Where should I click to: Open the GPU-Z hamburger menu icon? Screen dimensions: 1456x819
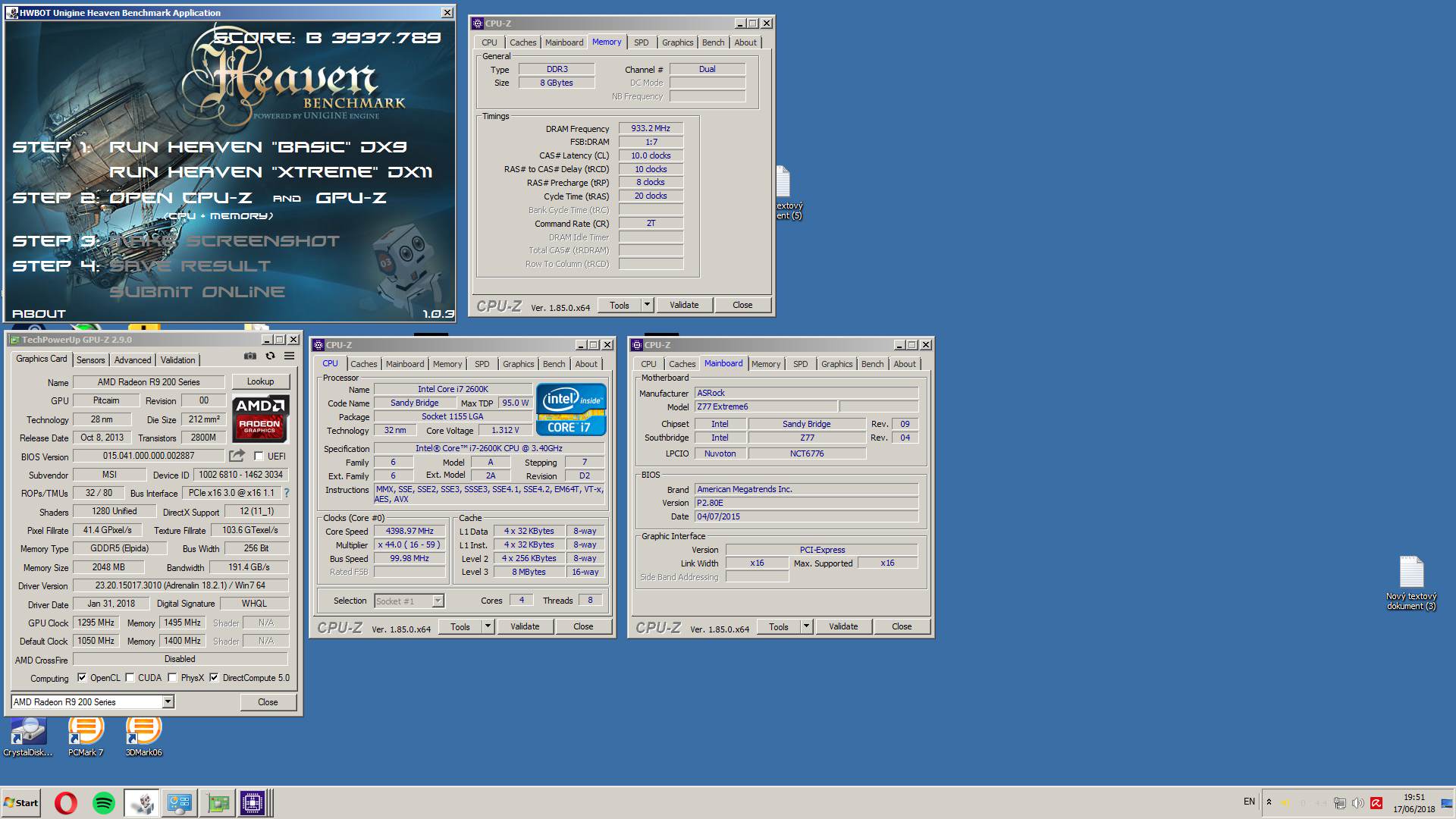click(289, 356)
